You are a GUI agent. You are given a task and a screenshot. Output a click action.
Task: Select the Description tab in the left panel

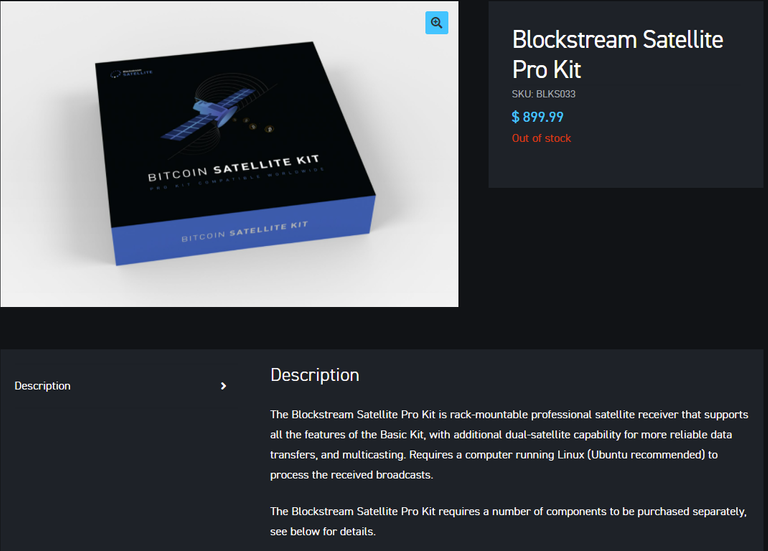click(x=43, y=386)
